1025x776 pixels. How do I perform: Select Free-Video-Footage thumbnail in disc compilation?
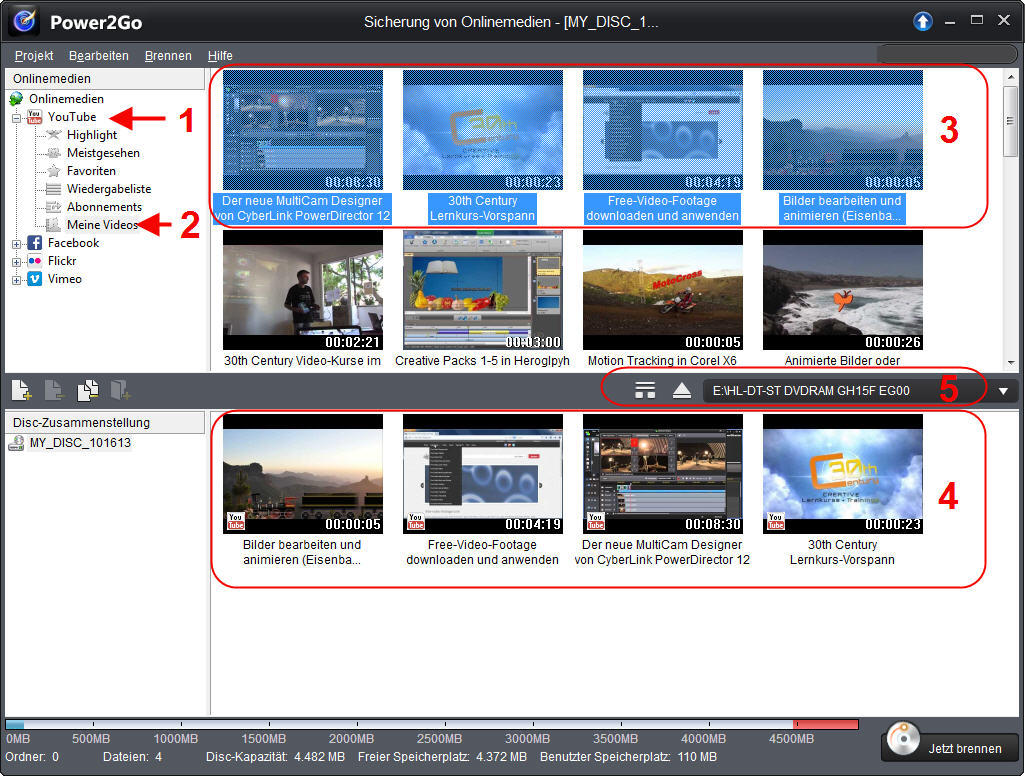pyautogui.click(x=482, y=474)
